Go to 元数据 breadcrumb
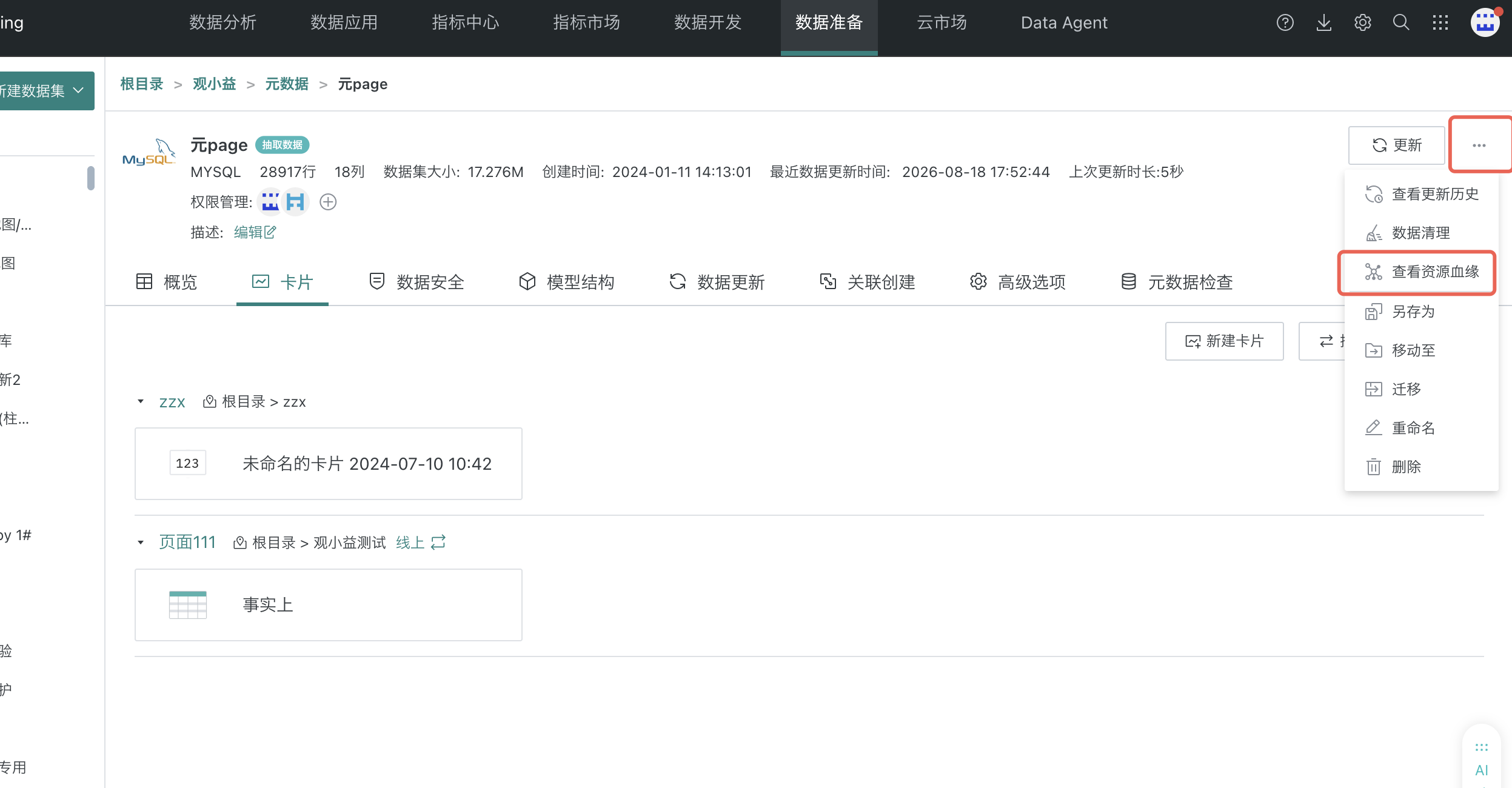The height and width of the screenshot is (788, 1512). pos(287,84)
